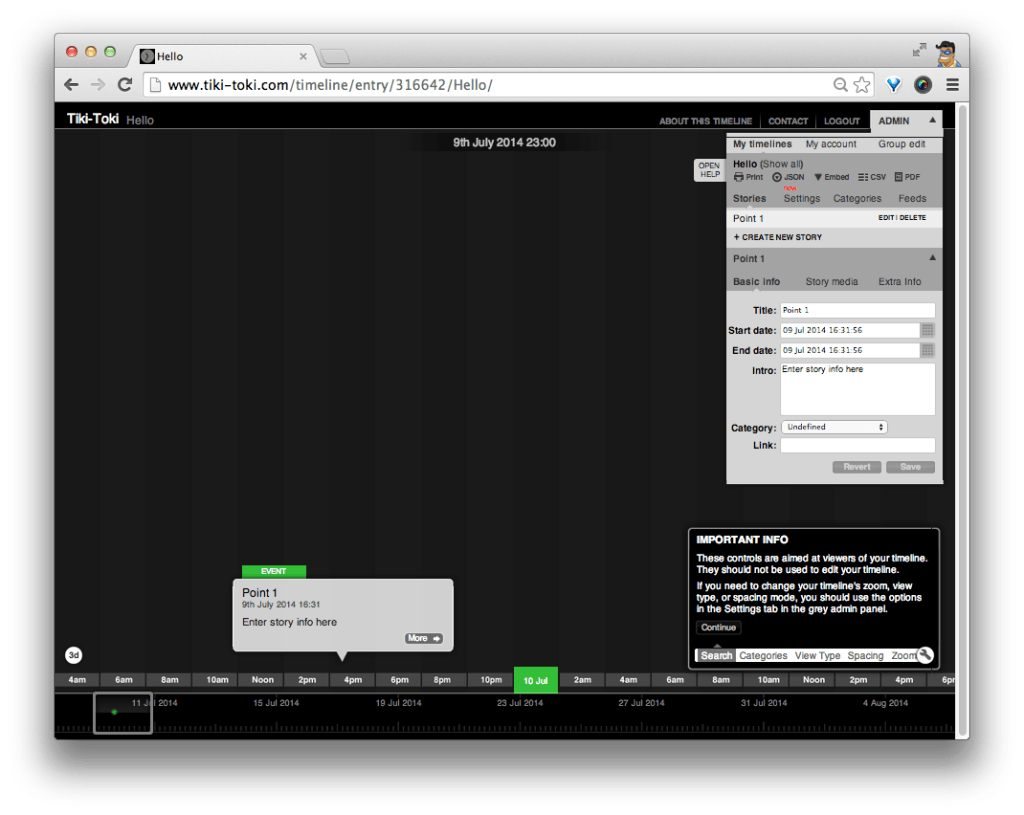Image resolution: width=1024 pixels, height=815 pixels.
Task: Download timeline using the PDF icon
Action: 898,177
